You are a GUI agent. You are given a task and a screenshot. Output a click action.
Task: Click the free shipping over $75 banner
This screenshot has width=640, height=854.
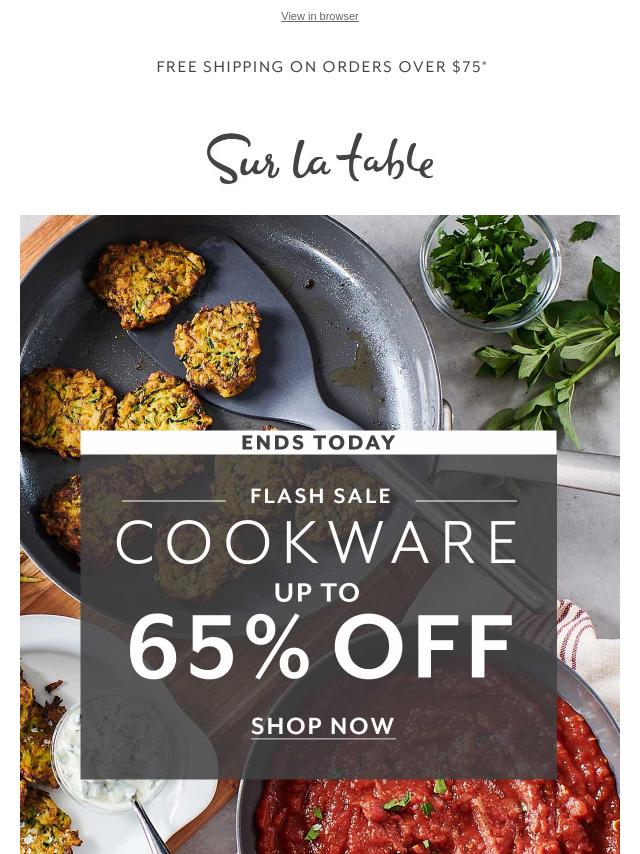[x=321, y=66]
